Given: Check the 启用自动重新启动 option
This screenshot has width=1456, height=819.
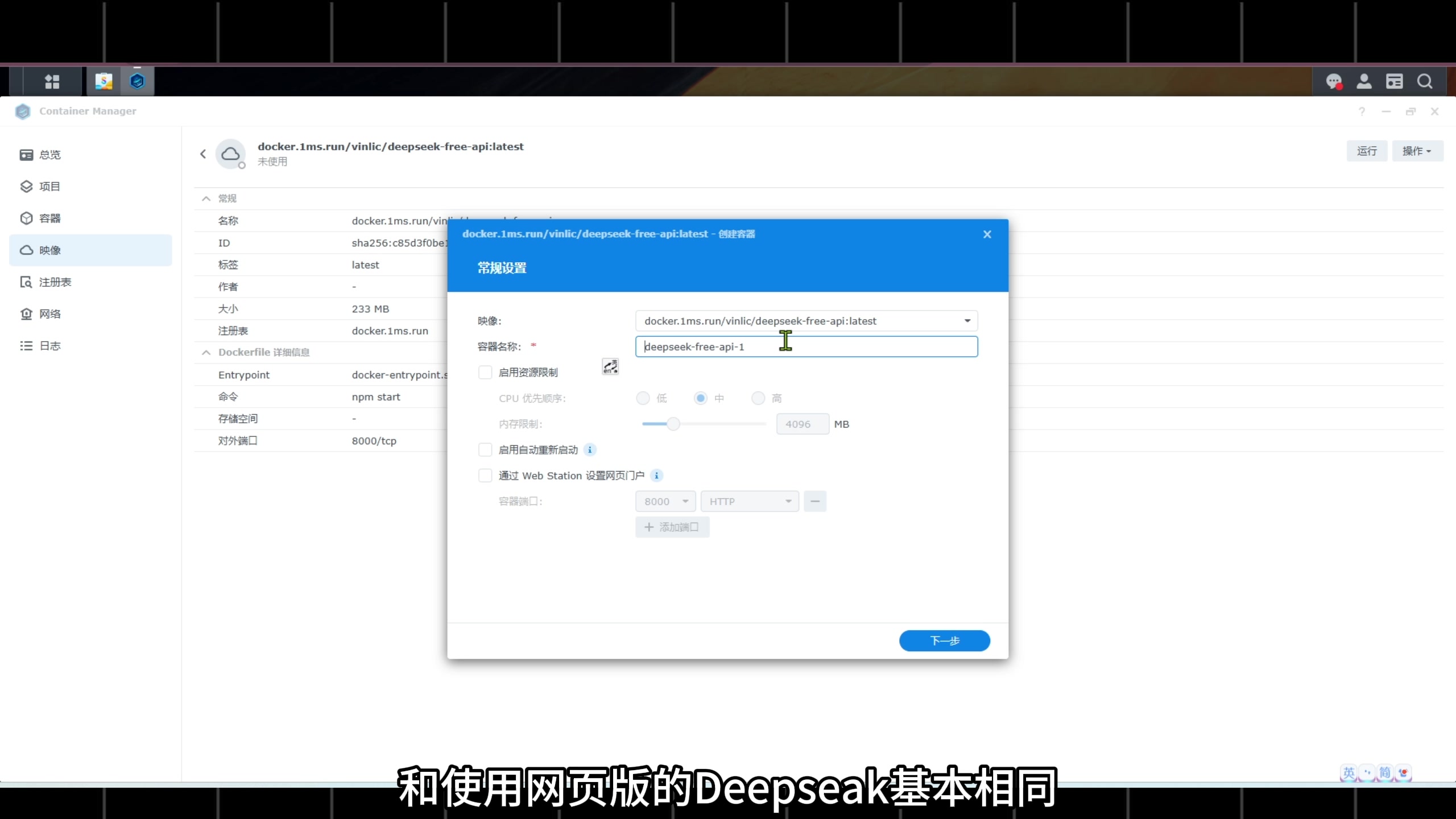Looking at the screenshot, I should pyautogui.click(x=485, y=450).
